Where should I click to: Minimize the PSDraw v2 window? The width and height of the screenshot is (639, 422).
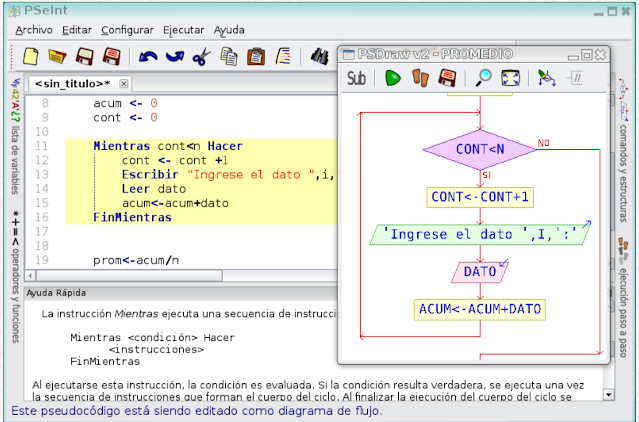click(x=573, y=56)
